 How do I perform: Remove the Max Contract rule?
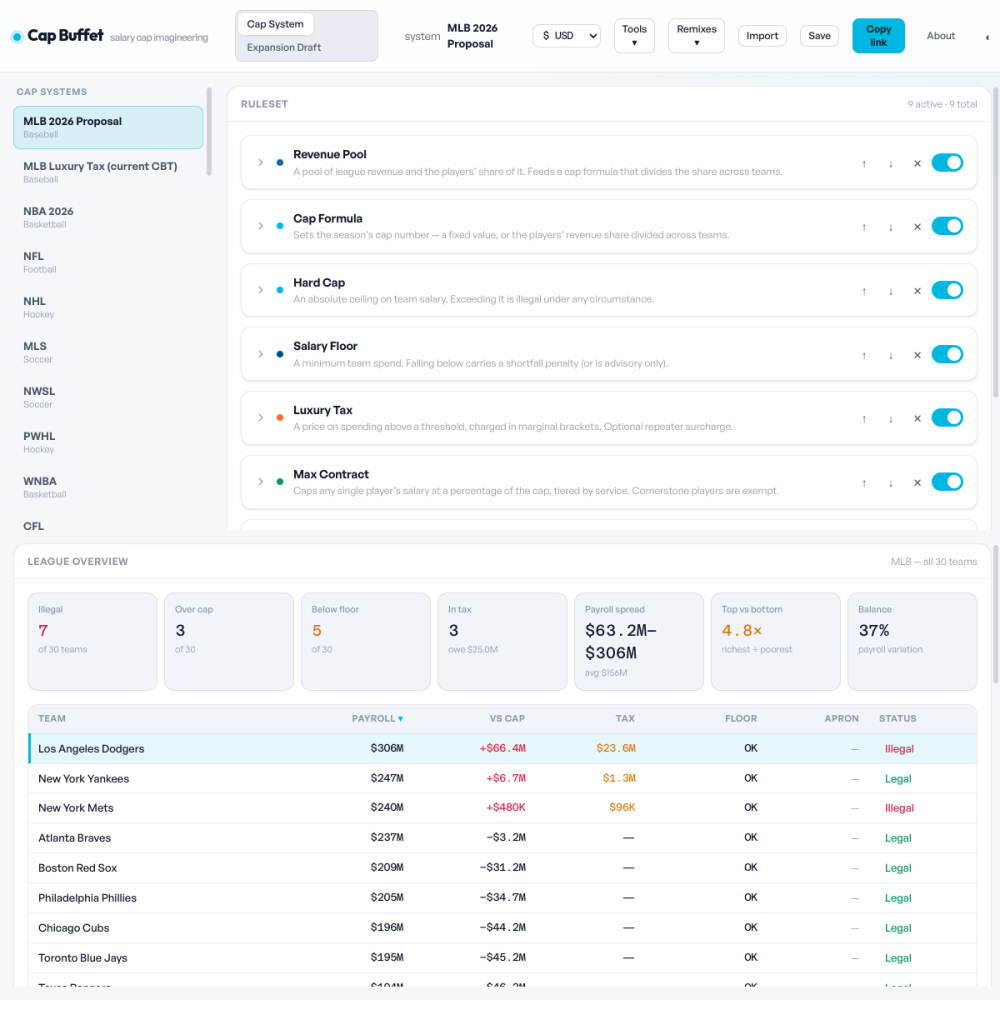[917, 483]
